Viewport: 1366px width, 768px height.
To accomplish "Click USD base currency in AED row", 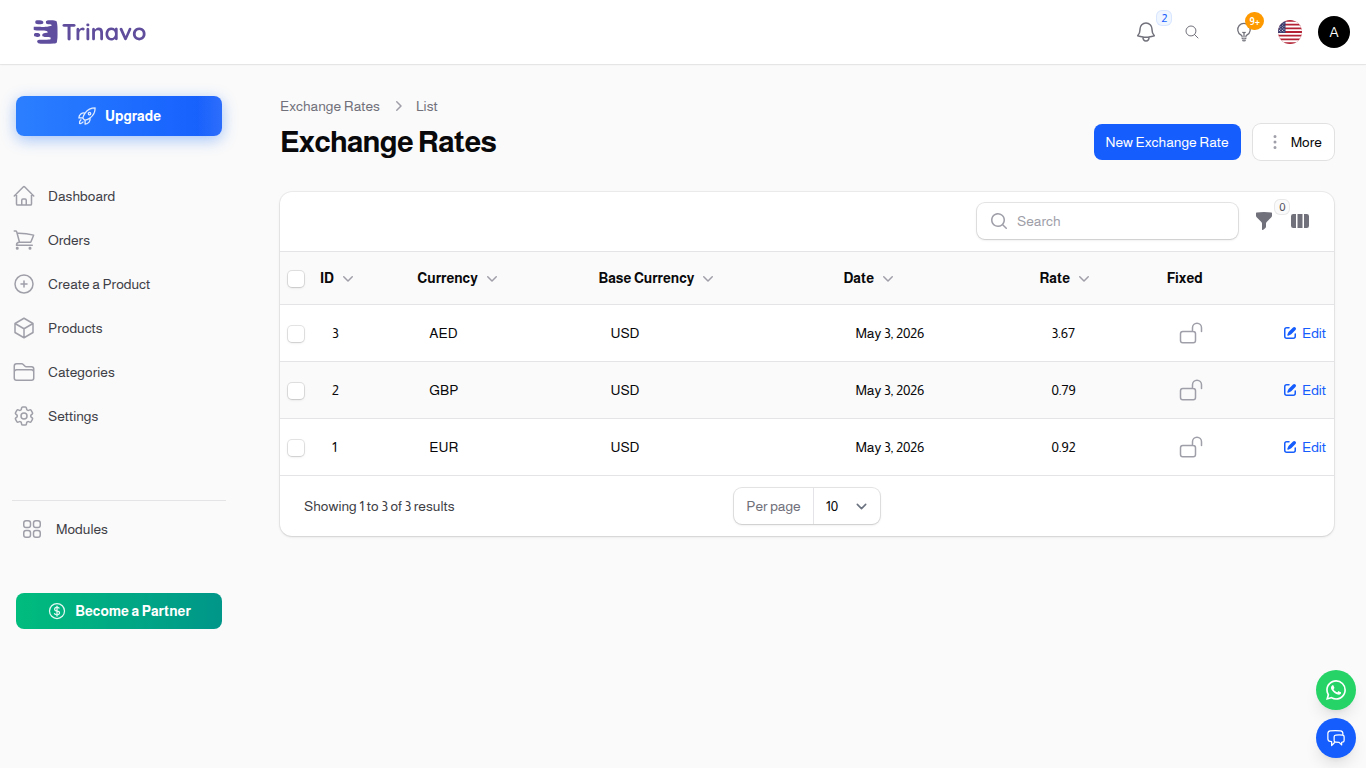I will click(625, 333).
